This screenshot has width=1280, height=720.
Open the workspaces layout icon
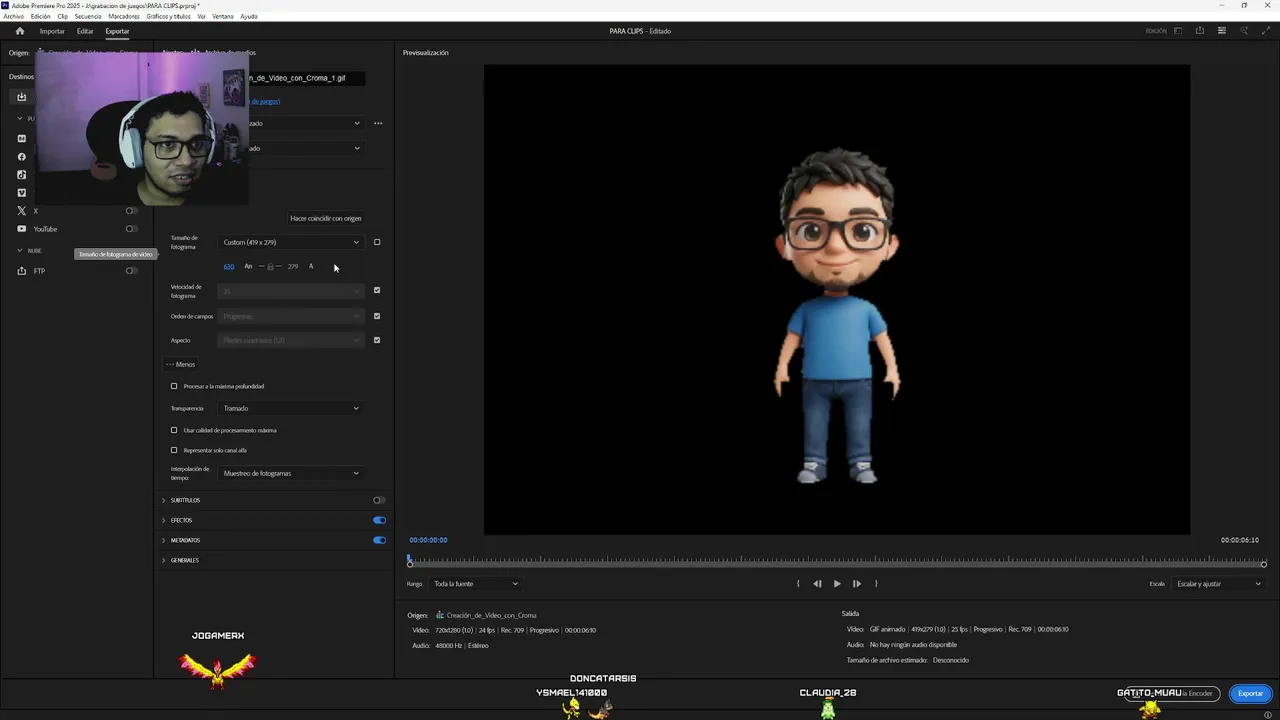pos(1178,31)
